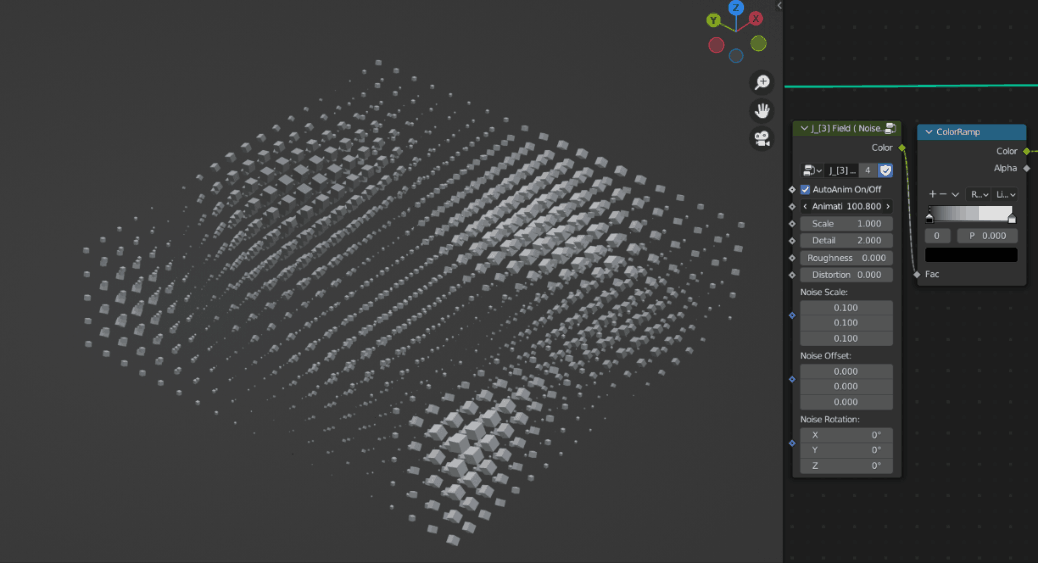Click the Roughness 0.000 field
Viewport: 1038px width, 563px height.
pos(847,258)
